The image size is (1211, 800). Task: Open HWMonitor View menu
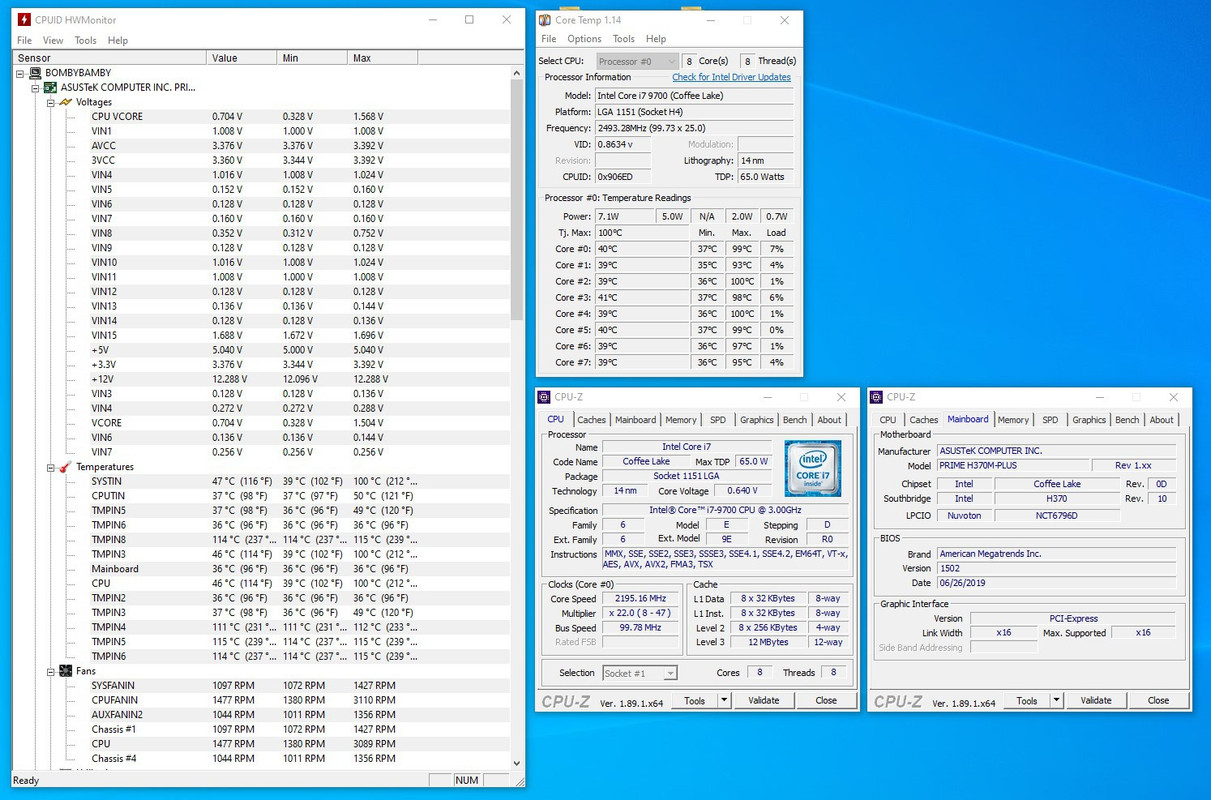coord(53,40)
